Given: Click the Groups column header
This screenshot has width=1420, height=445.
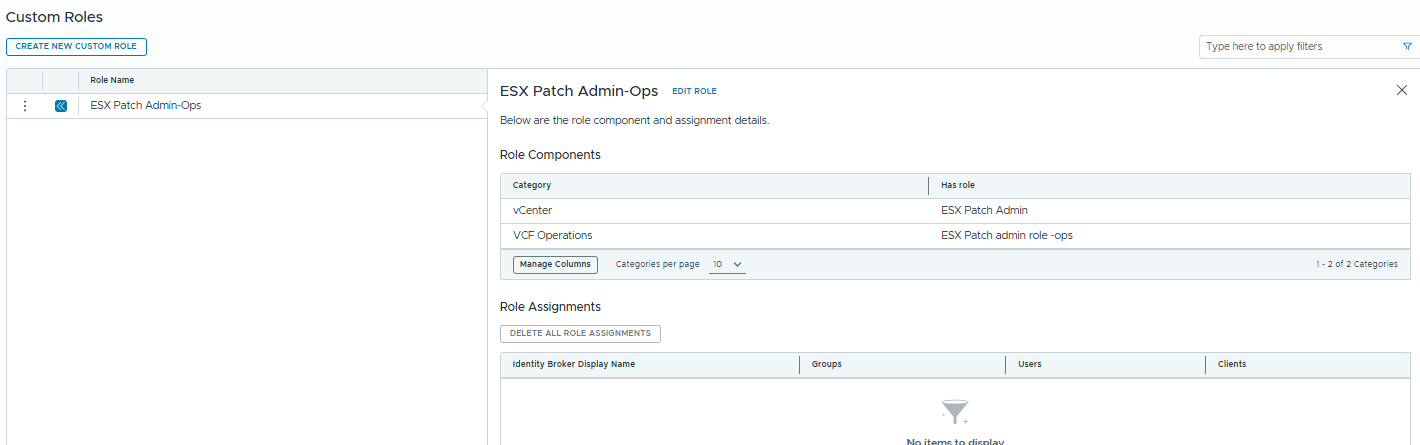Looking at the screenshot, I should pos(826,364).
